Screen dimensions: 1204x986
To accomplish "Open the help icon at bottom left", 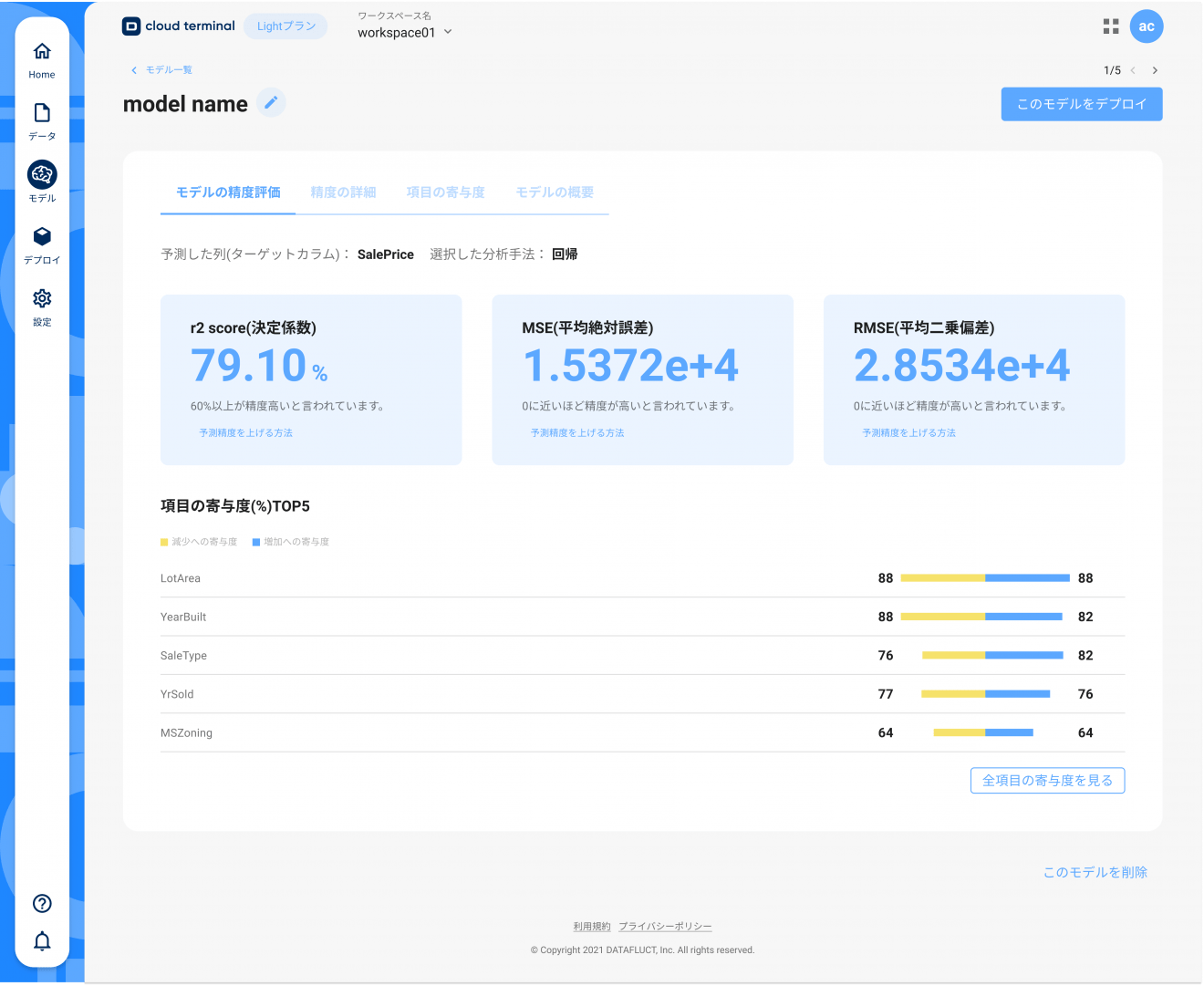I will tap(42, 903).
